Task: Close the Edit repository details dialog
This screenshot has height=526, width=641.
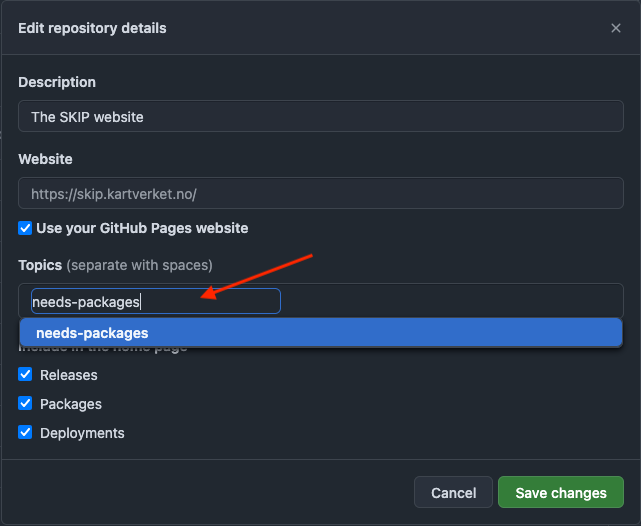Action: (616, 28)
